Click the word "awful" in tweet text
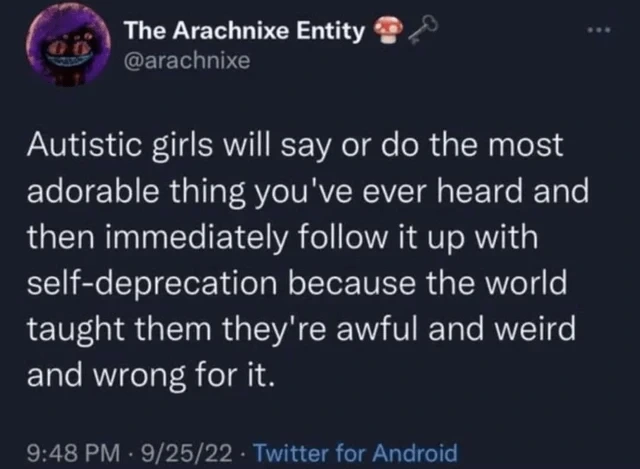This screenshot has height=469, width=640. pyautogui.click(x=376, y=329)
